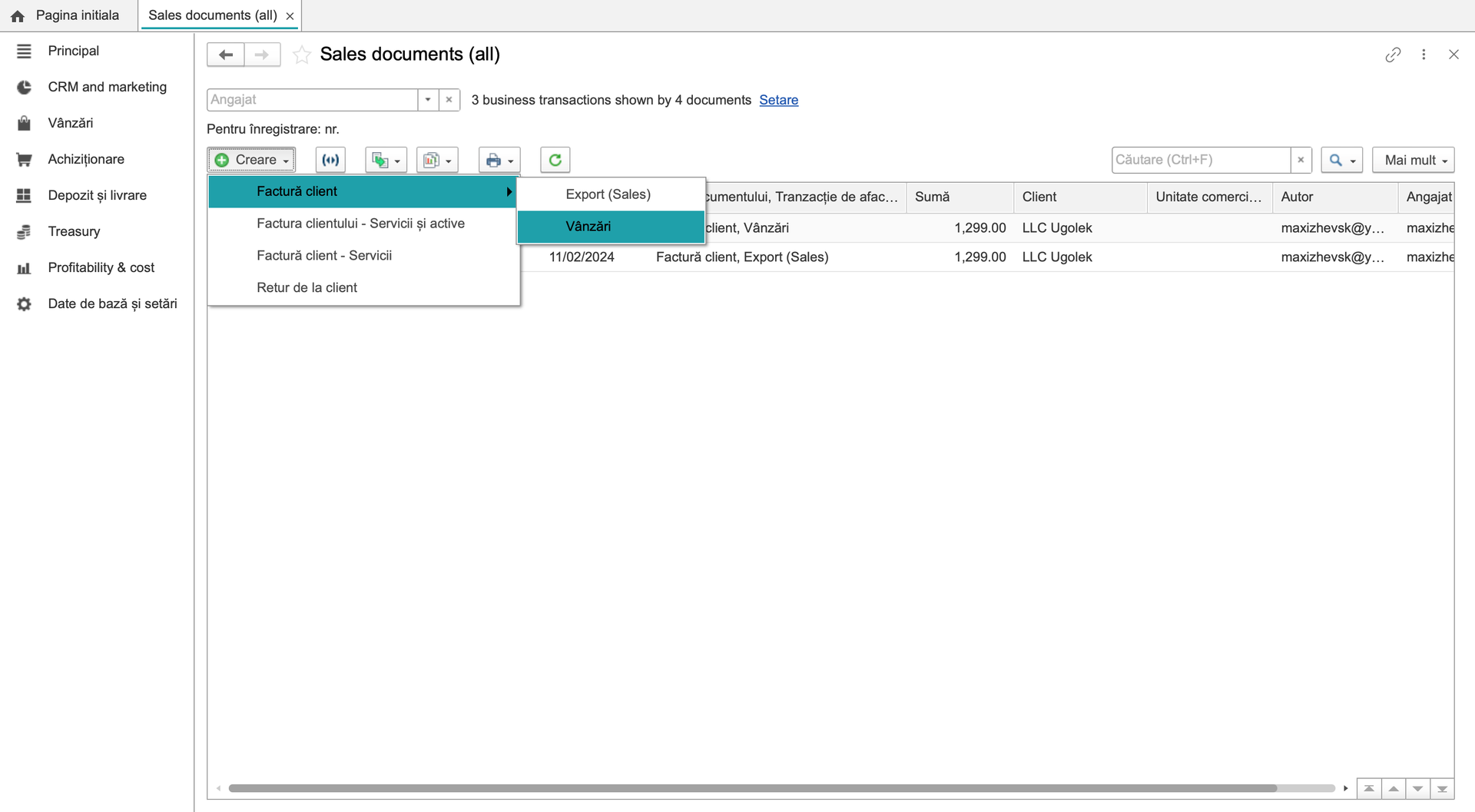Click the home icon on Pagina initiala tab
Screen dimensions: 1475x812
click(x=18, y=15)
